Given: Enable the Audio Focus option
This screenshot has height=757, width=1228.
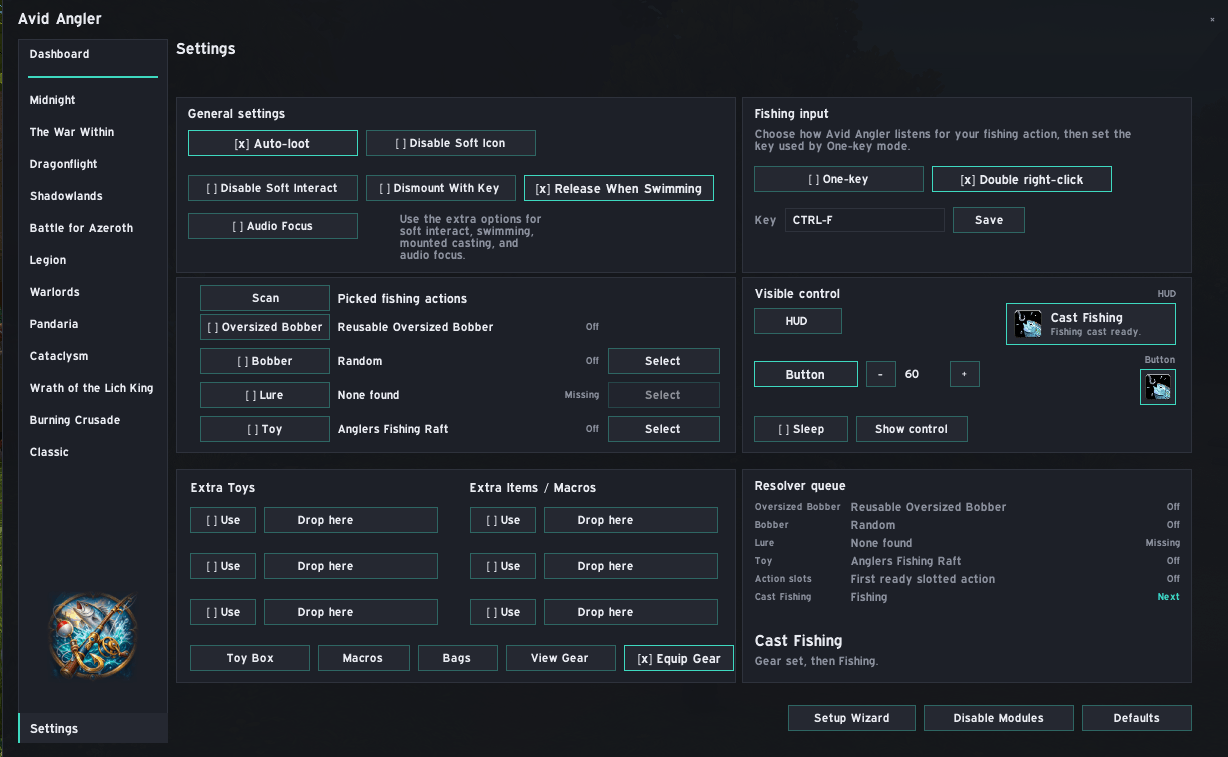Looking at the screenshot, I should pos(273,226).
